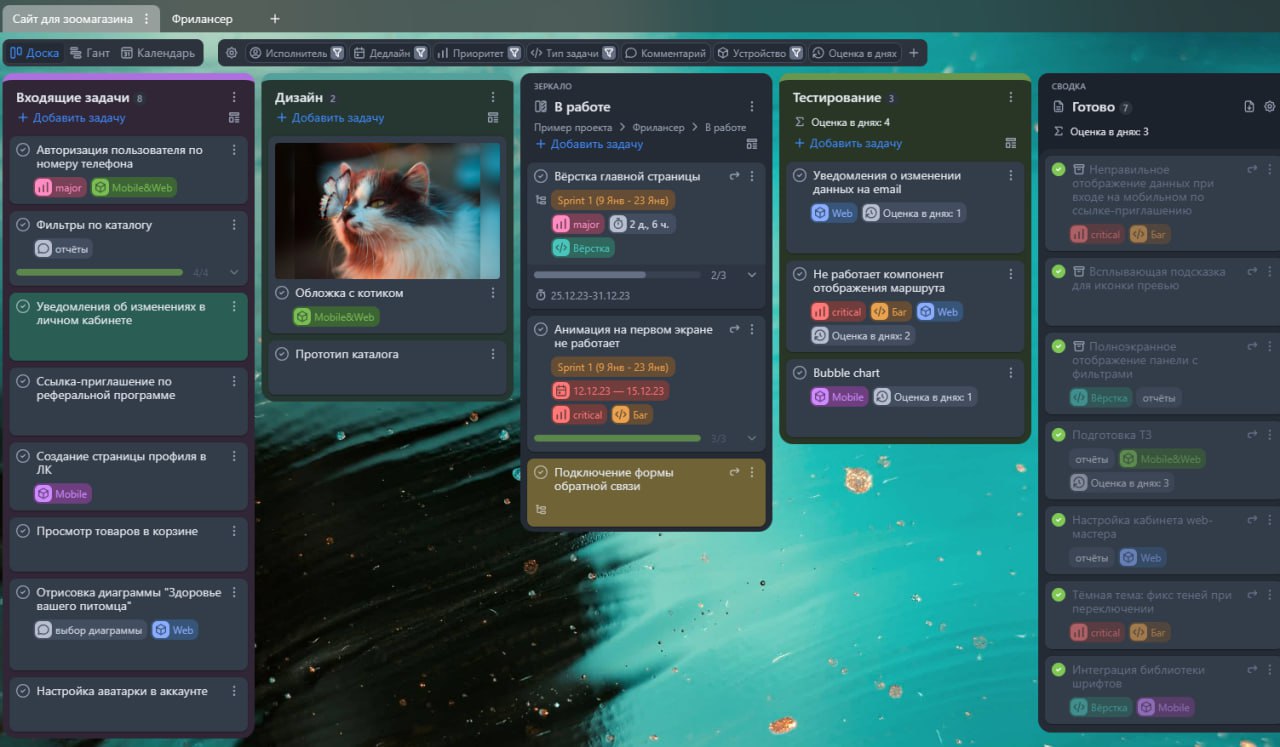Image resolution: width=1280 pixels, height=747 pixels.
Task: Mark Просмотр товаров в корзине complete
Action: pos(23,531)
